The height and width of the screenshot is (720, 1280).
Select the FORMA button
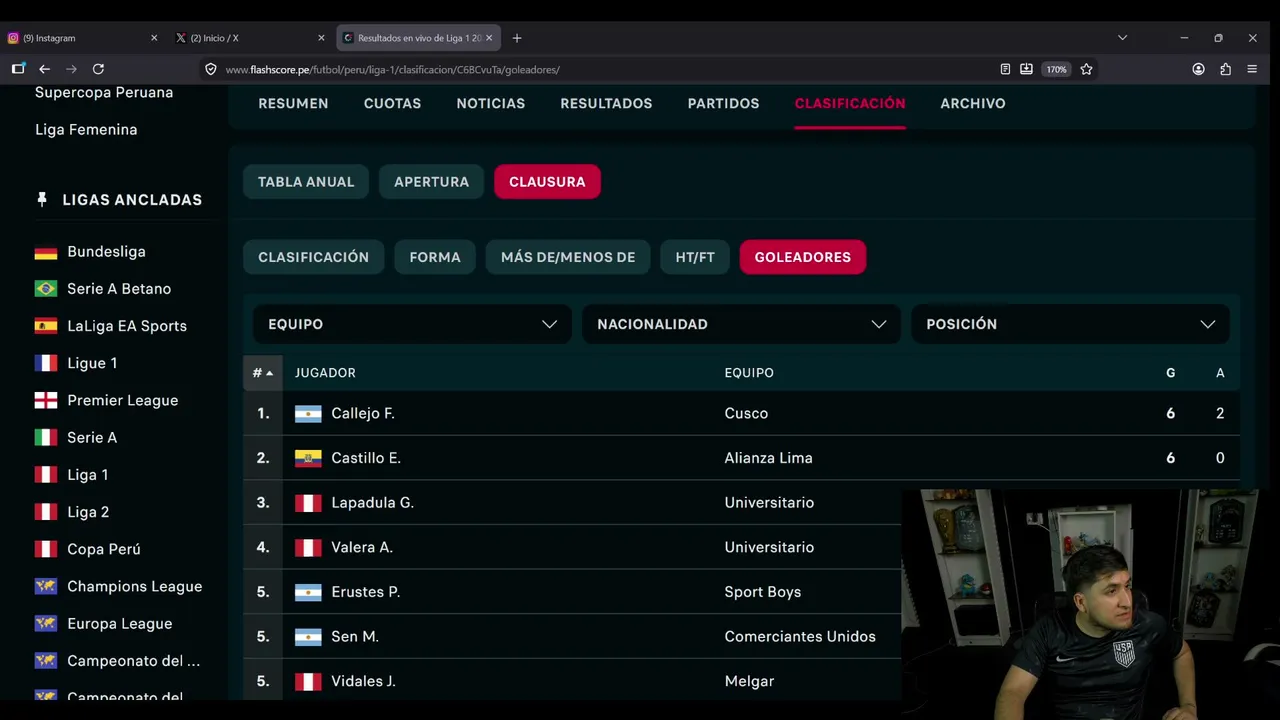click(435, 257)
